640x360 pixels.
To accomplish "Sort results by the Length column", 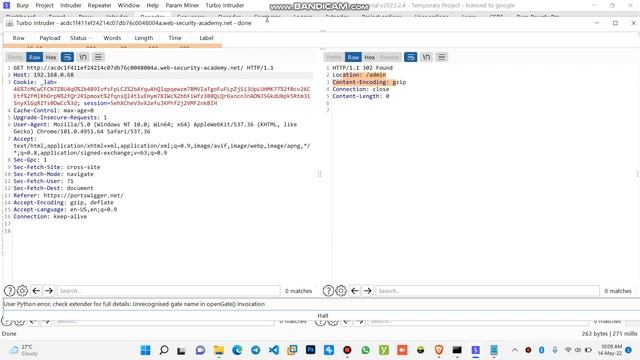I will click(x=144, y=38).
